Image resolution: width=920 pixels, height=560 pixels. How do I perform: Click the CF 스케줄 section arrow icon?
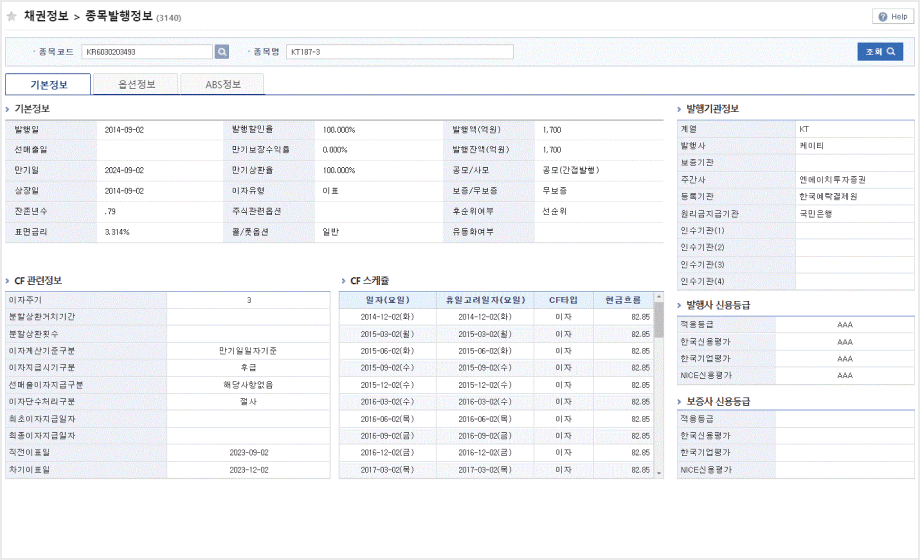point(344,281)
